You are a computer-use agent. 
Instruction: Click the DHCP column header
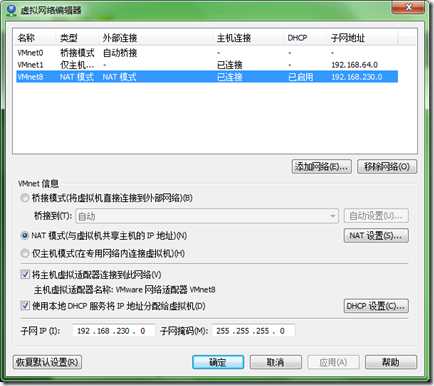[x=306, y=38]
